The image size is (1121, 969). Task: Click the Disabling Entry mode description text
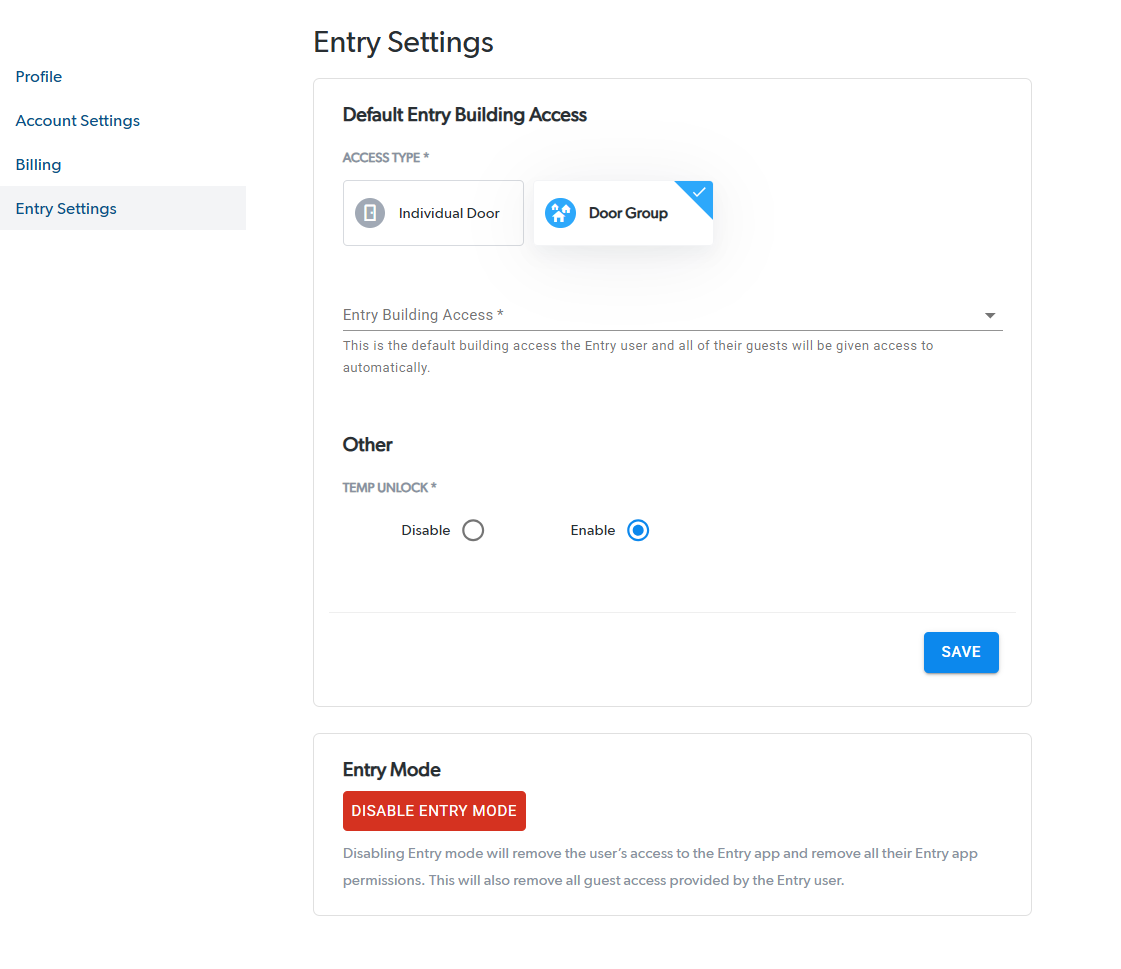coord(660,867)
